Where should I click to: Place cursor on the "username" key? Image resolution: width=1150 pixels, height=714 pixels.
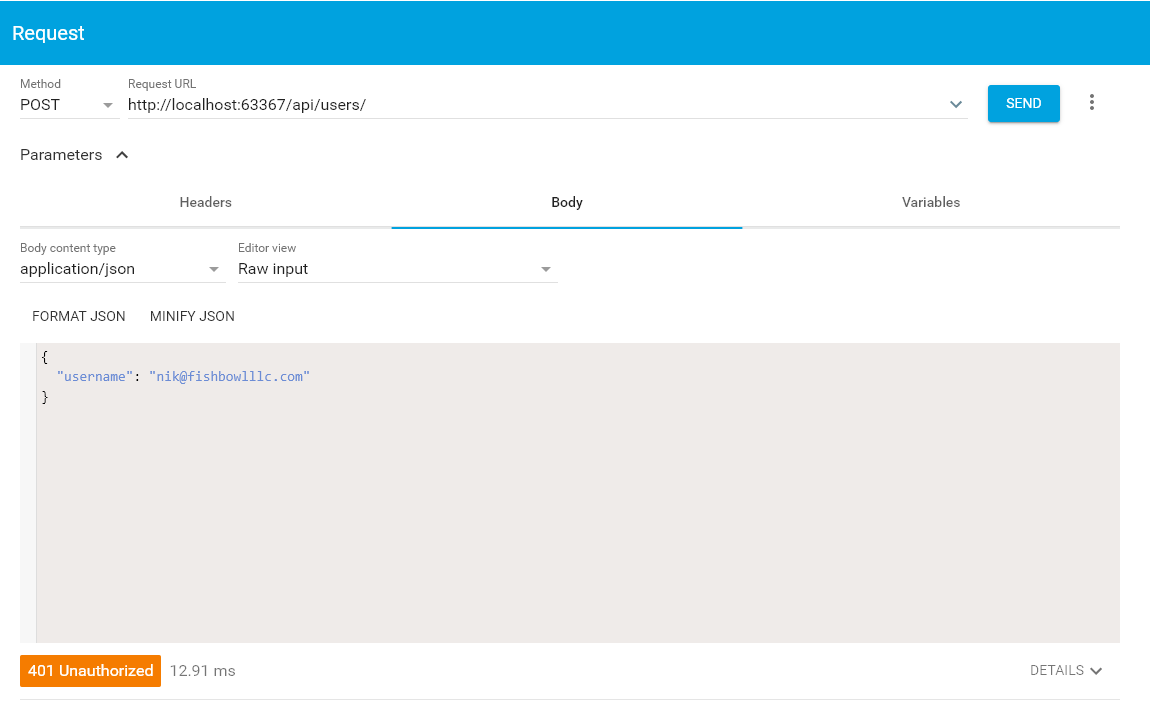point(95,377)
